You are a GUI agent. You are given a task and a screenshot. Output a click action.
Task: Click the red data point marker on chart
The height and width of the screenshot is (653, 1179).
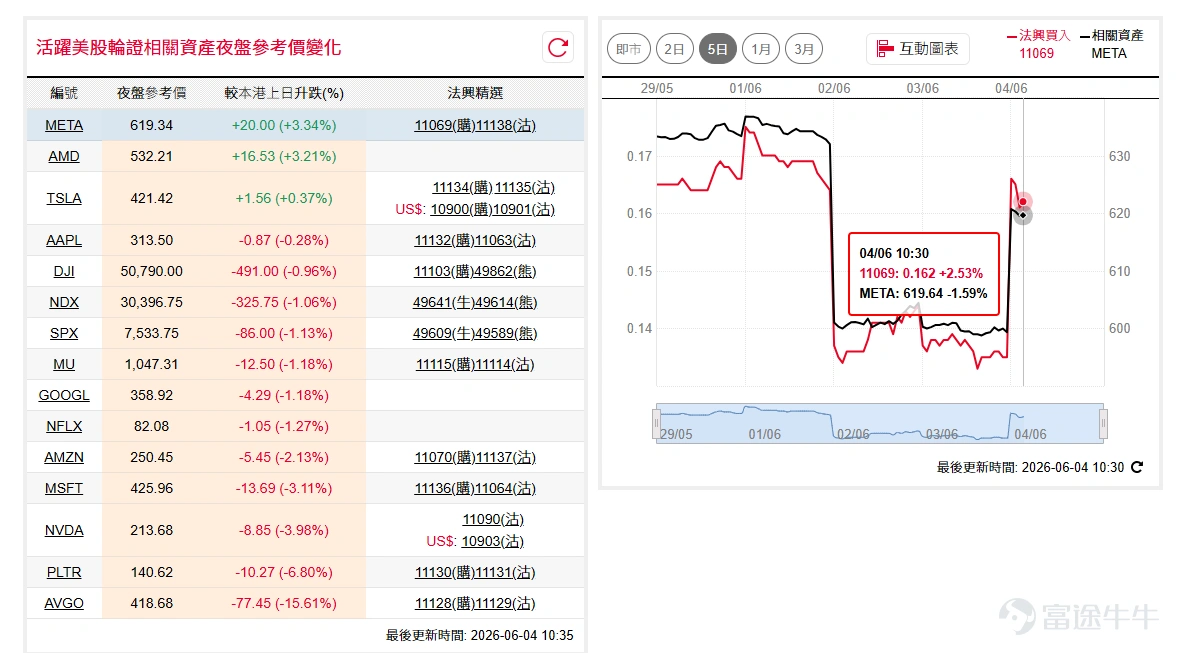pyautogui.click(x=1023, y=202)
